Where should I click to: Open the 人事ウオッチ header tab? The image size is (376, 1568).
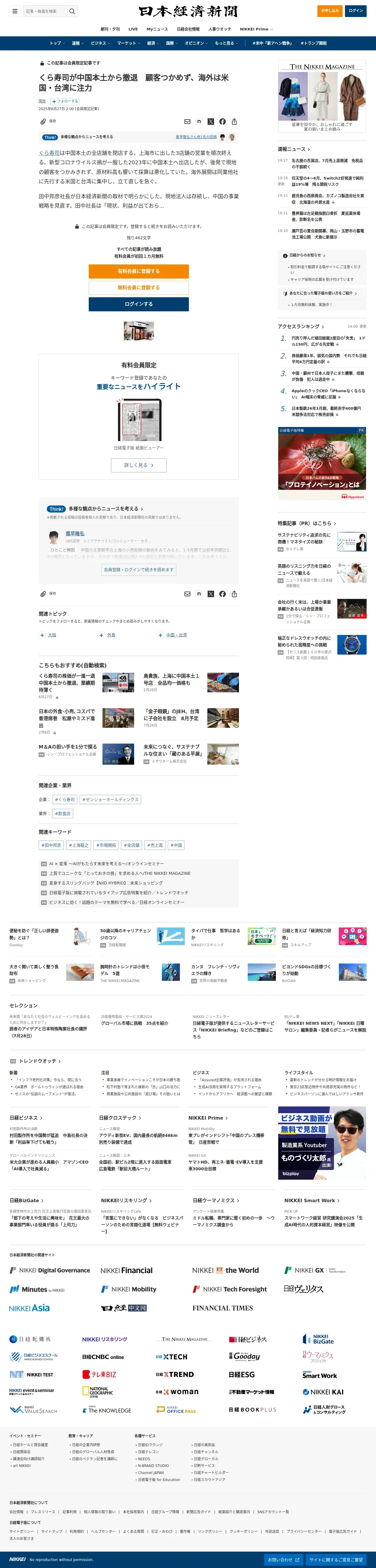coord(220,29)
